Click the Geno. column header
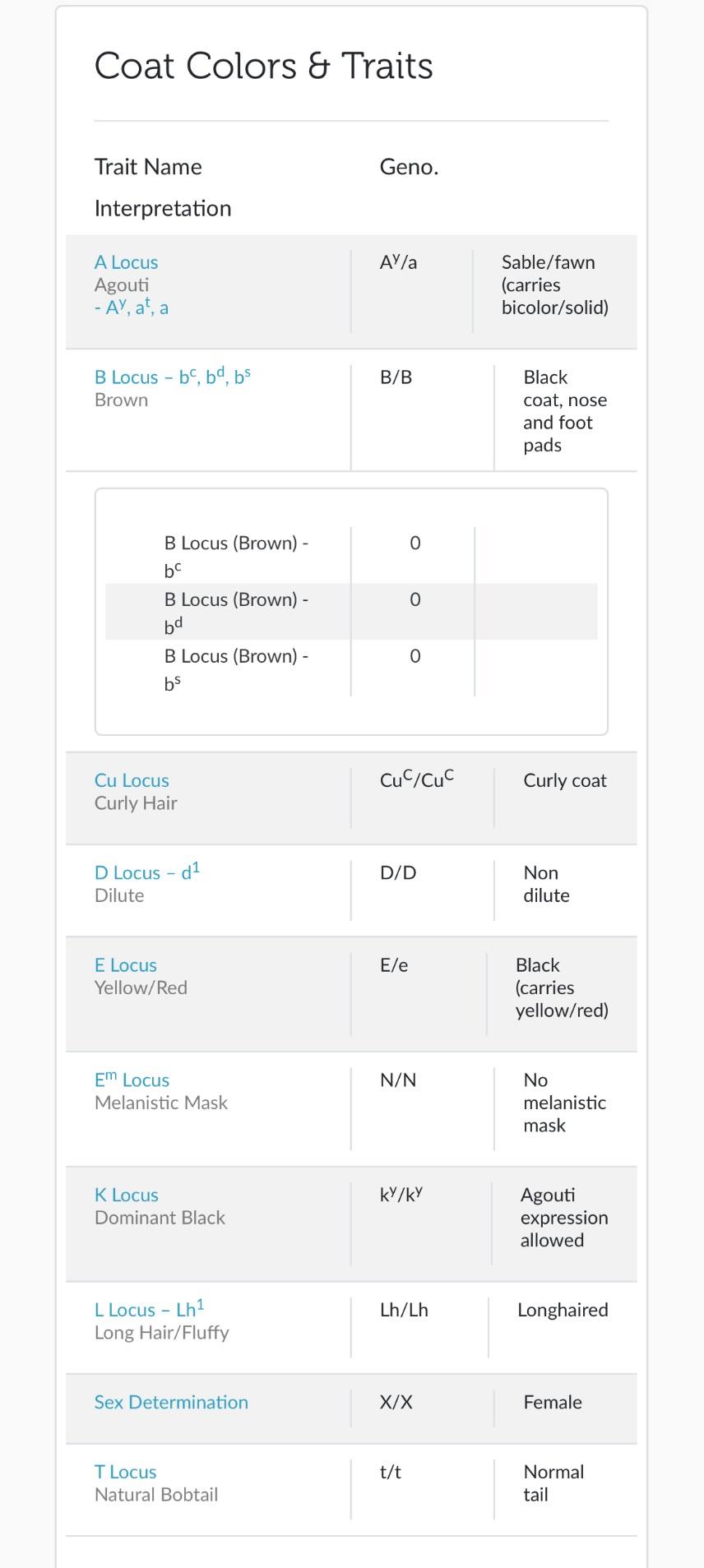 409,167
